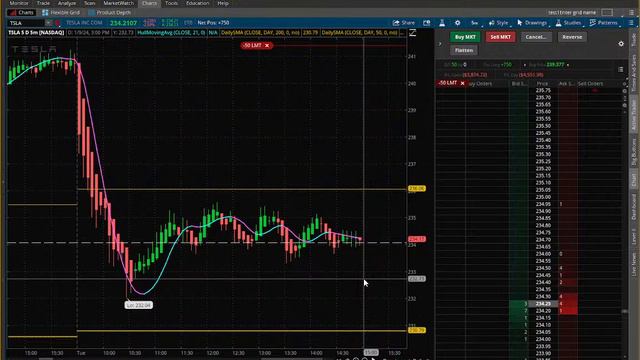Expand the arrow left of Buy MKT
The height and width of the screenshot is (360, 640).
(x=440, y=44)
